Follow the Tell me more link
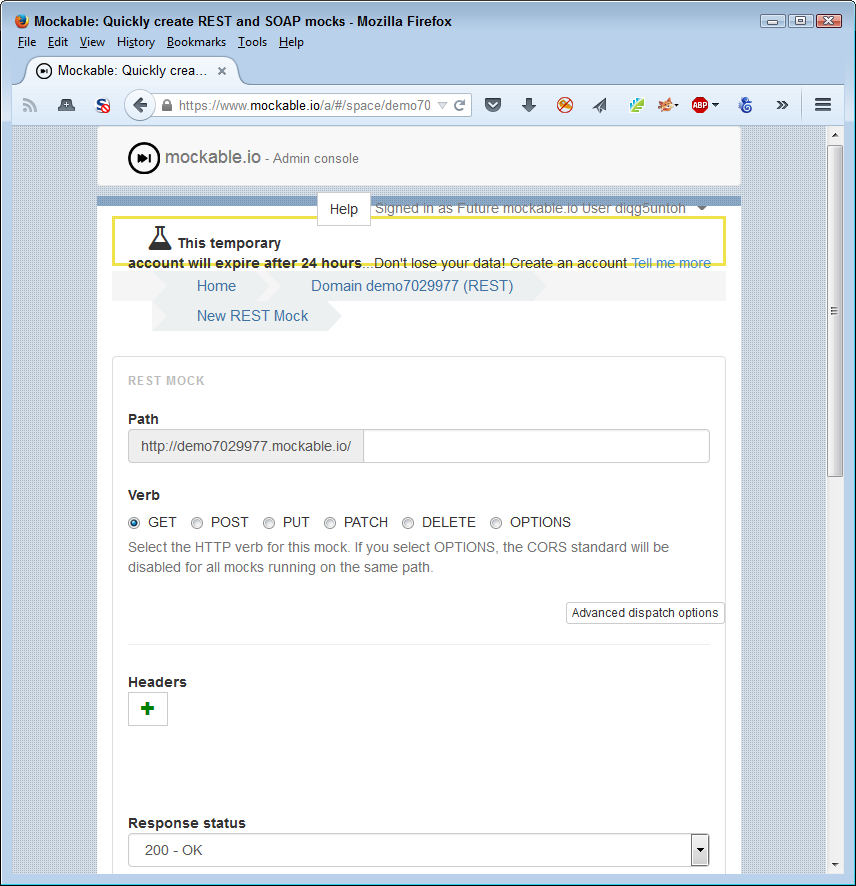The width and height of the screenshot is (856, 886). coord(671,263)
